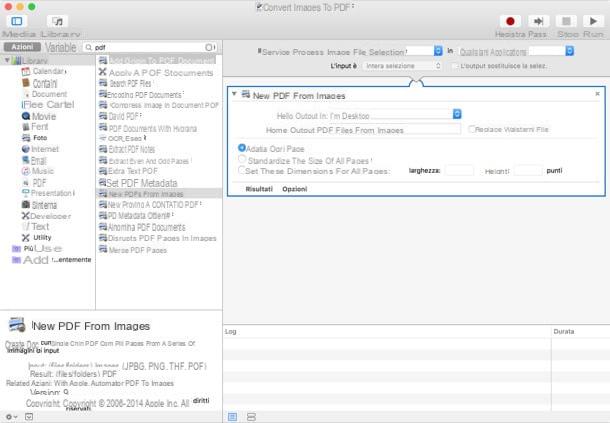Select the Presentation category icon
Viewport: 610px width, 423px height.
pyautogui.click(x=26, y=193)
